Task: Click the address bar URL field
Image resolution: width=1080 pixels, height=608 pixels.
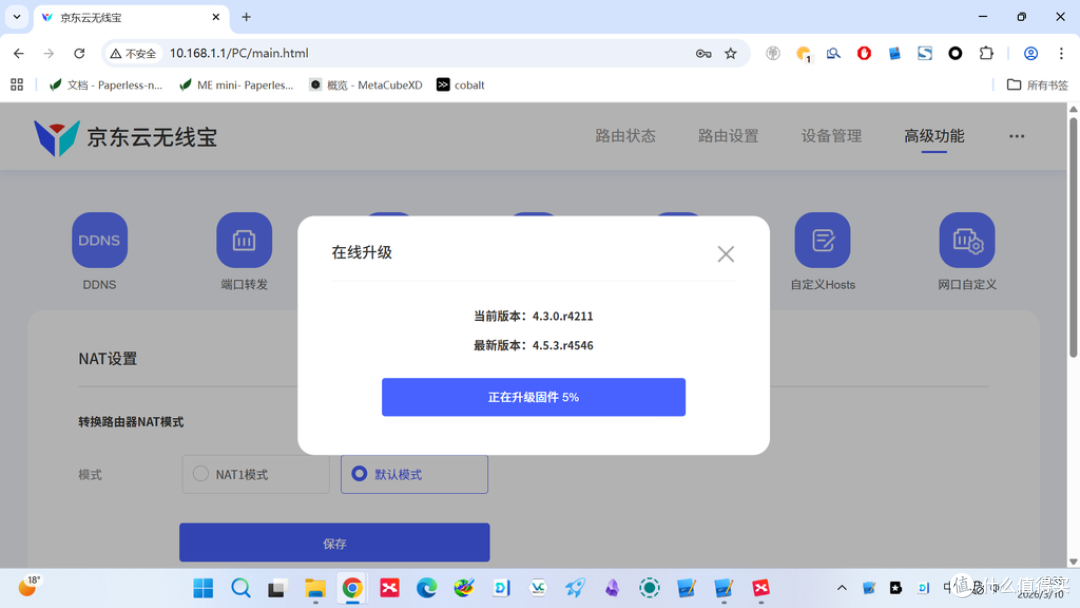Action: (427, 53)
